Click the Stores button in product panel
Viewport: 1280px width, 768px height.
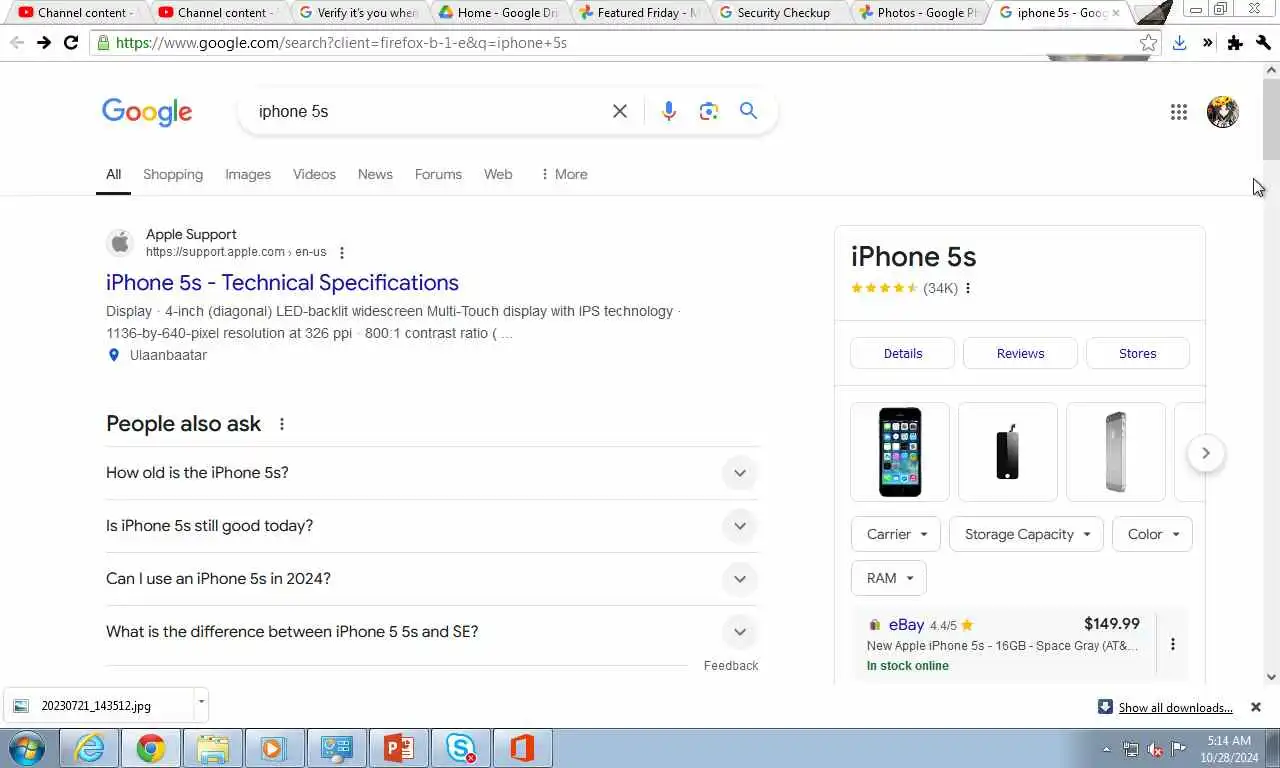pos(1137,353)
